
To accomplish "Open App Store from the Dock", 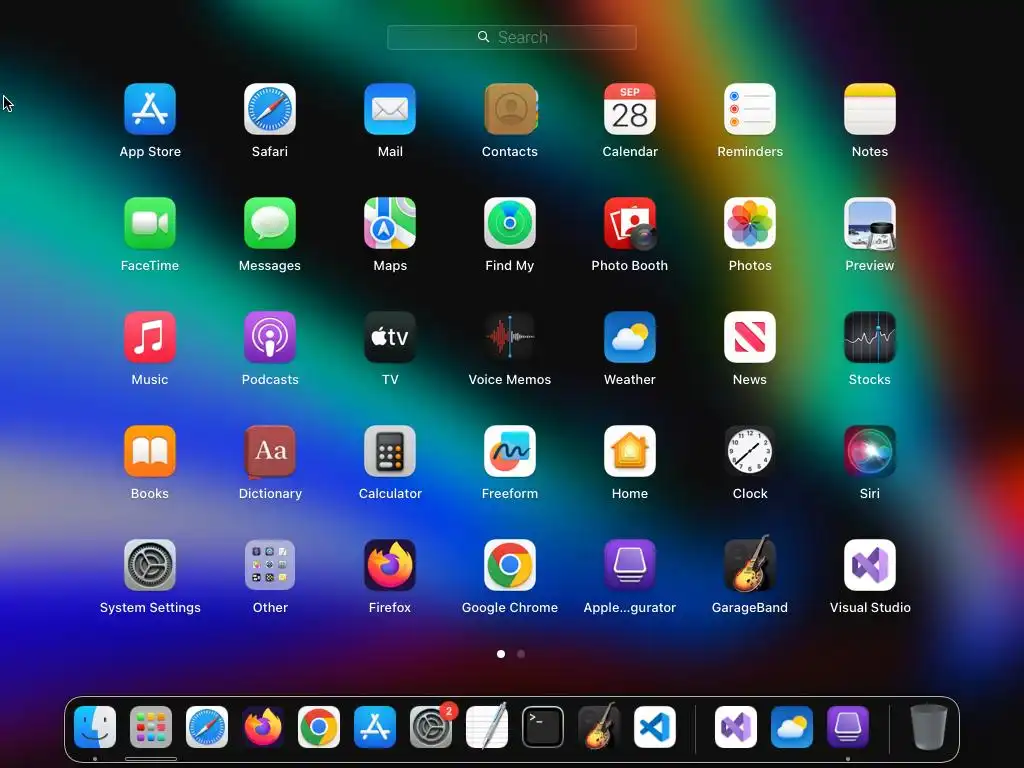I will [375, 727].
